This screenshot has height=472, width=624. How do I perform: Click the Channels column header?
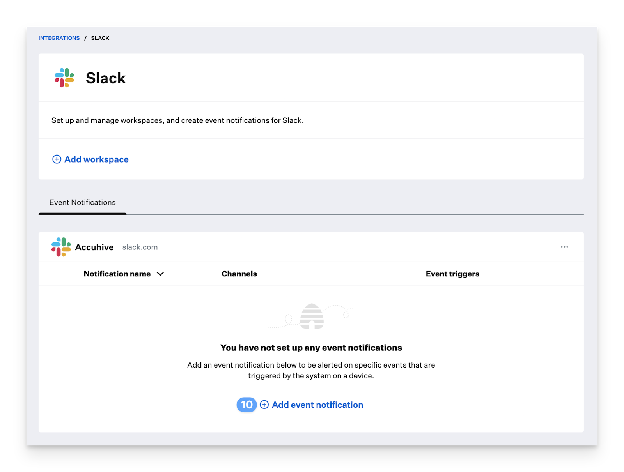click(239, 274)
